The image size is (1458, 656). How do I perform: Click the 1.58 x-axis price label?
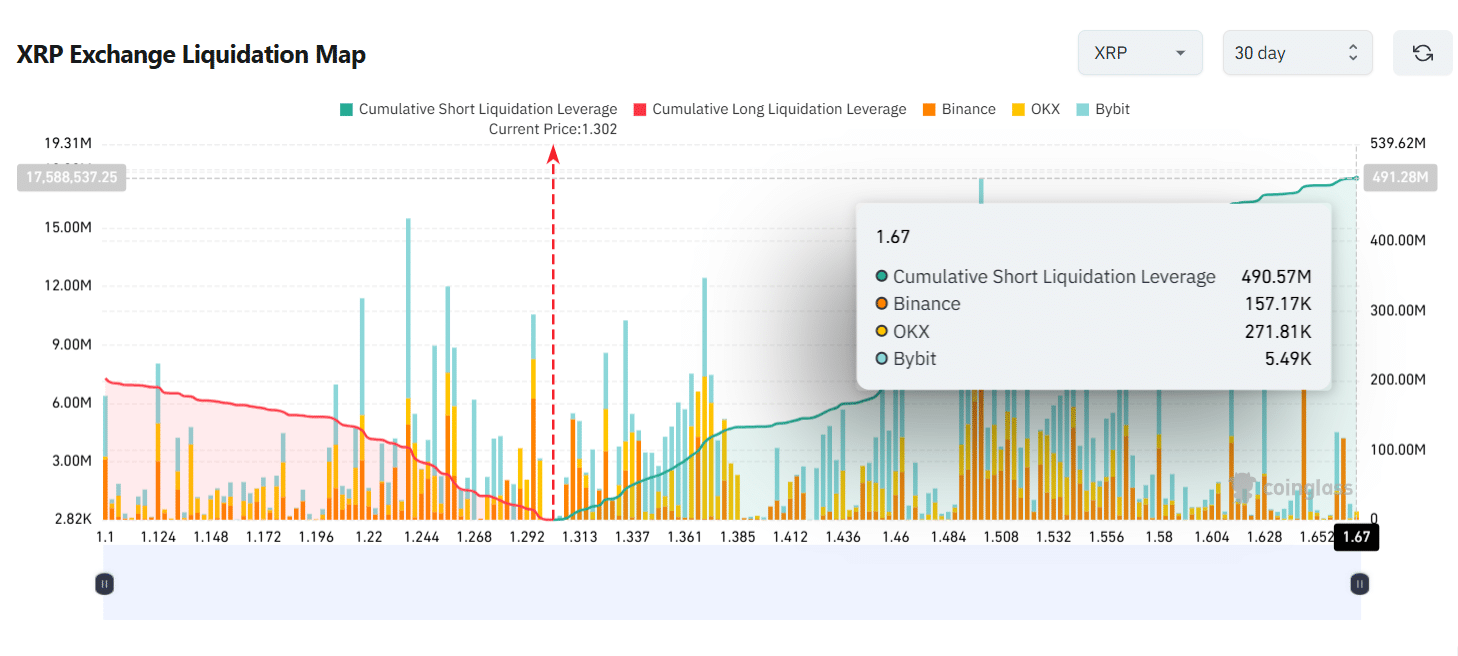pyautogui.click(x=1159, y=537)
